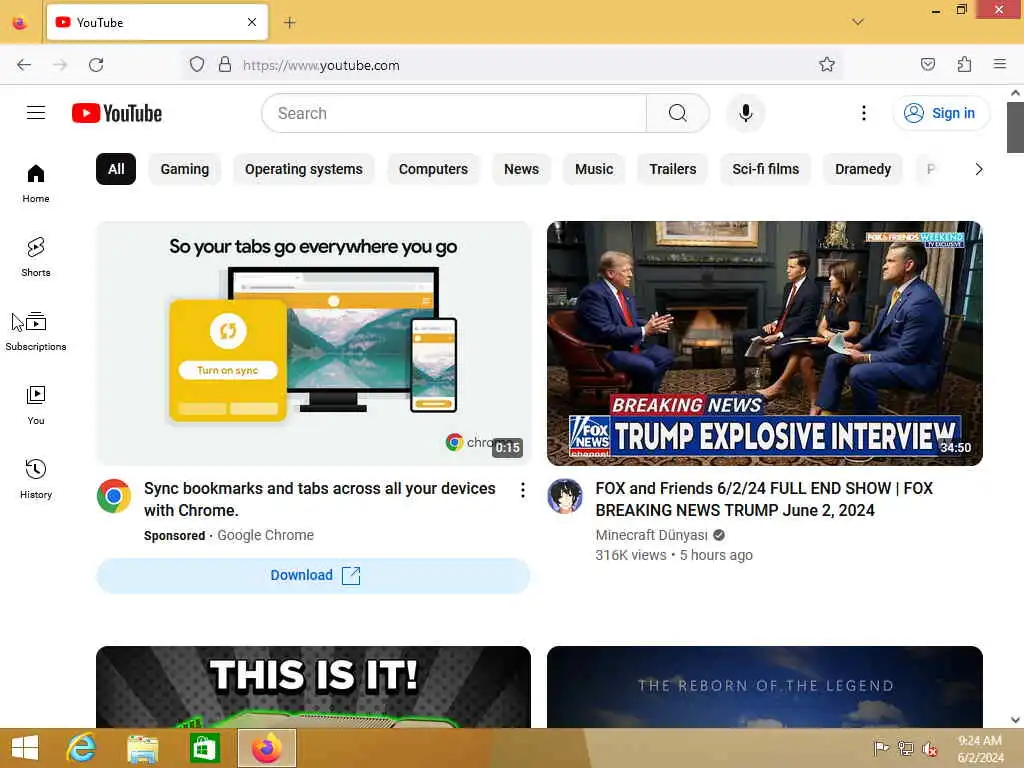Open Trump Explosive Interview thumbnail
The width and height of the screenshot is (1024, 768).
click(x=765, y=344)
